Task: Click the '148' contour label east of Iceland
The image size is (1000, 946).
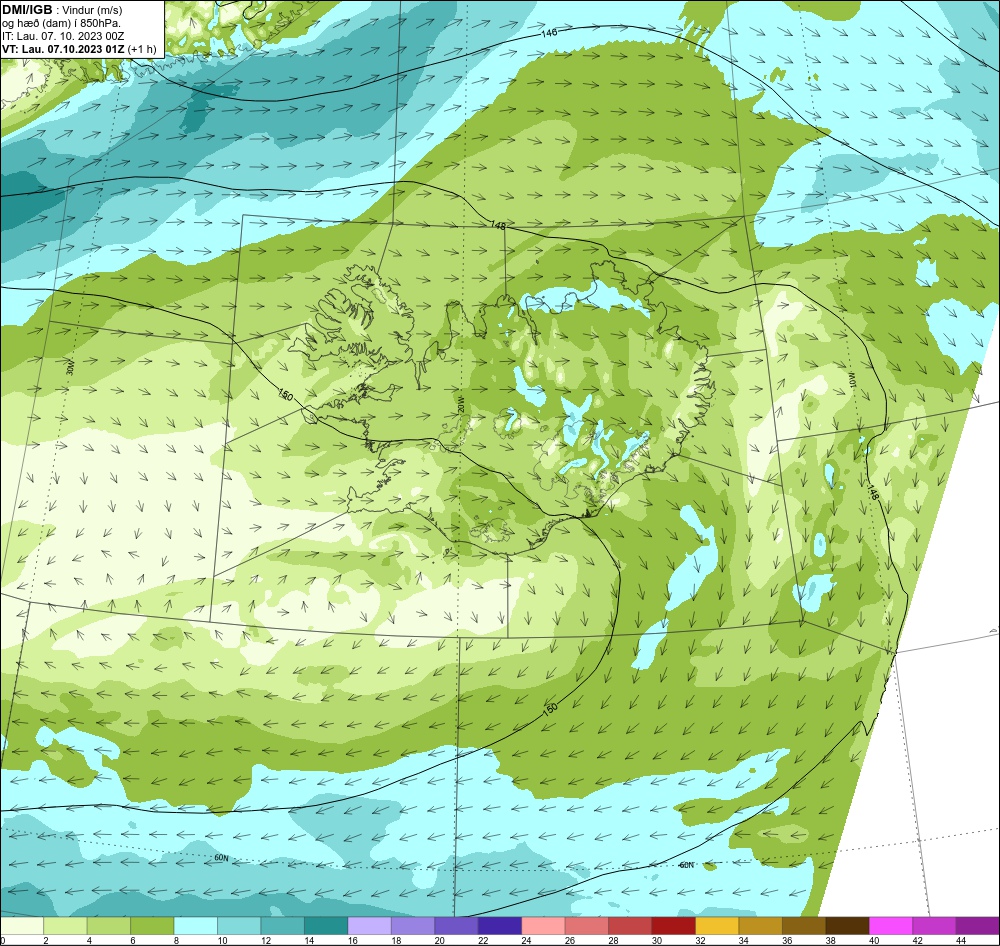Action: coord(873,492)
